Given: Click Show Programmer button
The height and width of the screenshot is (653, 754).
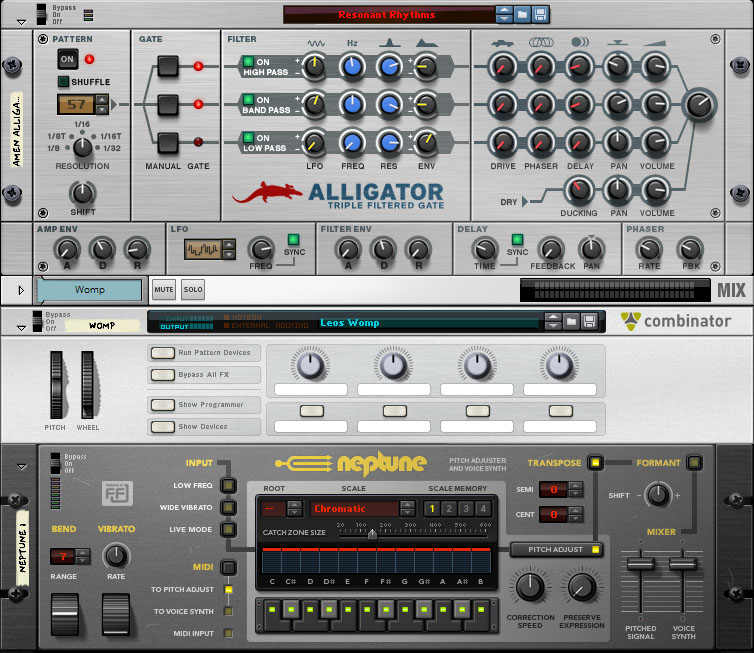Looking at the screenshot, I should 163,405.
